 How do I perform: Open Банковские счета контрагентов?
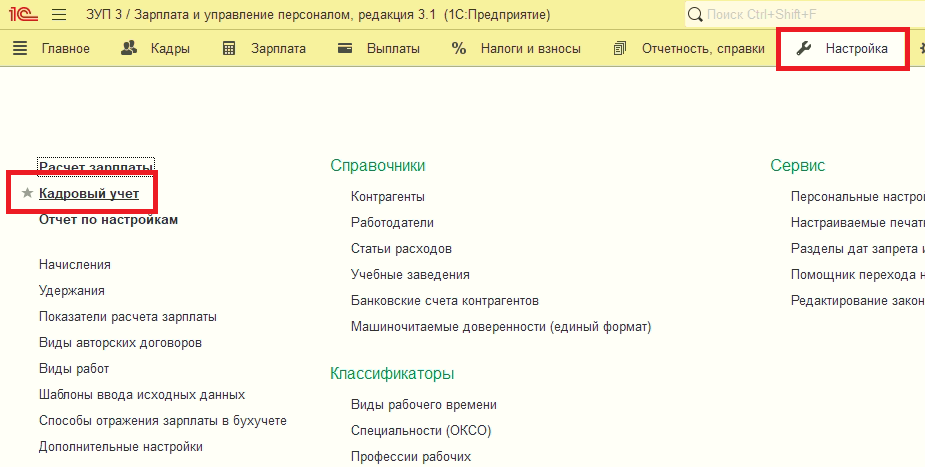coord(445,300)
